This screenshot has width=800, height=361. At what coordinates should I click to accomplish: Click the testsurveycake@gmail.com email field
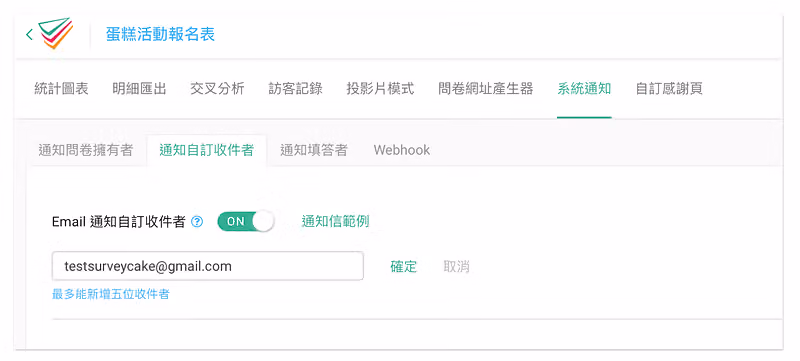pos(208,266)
